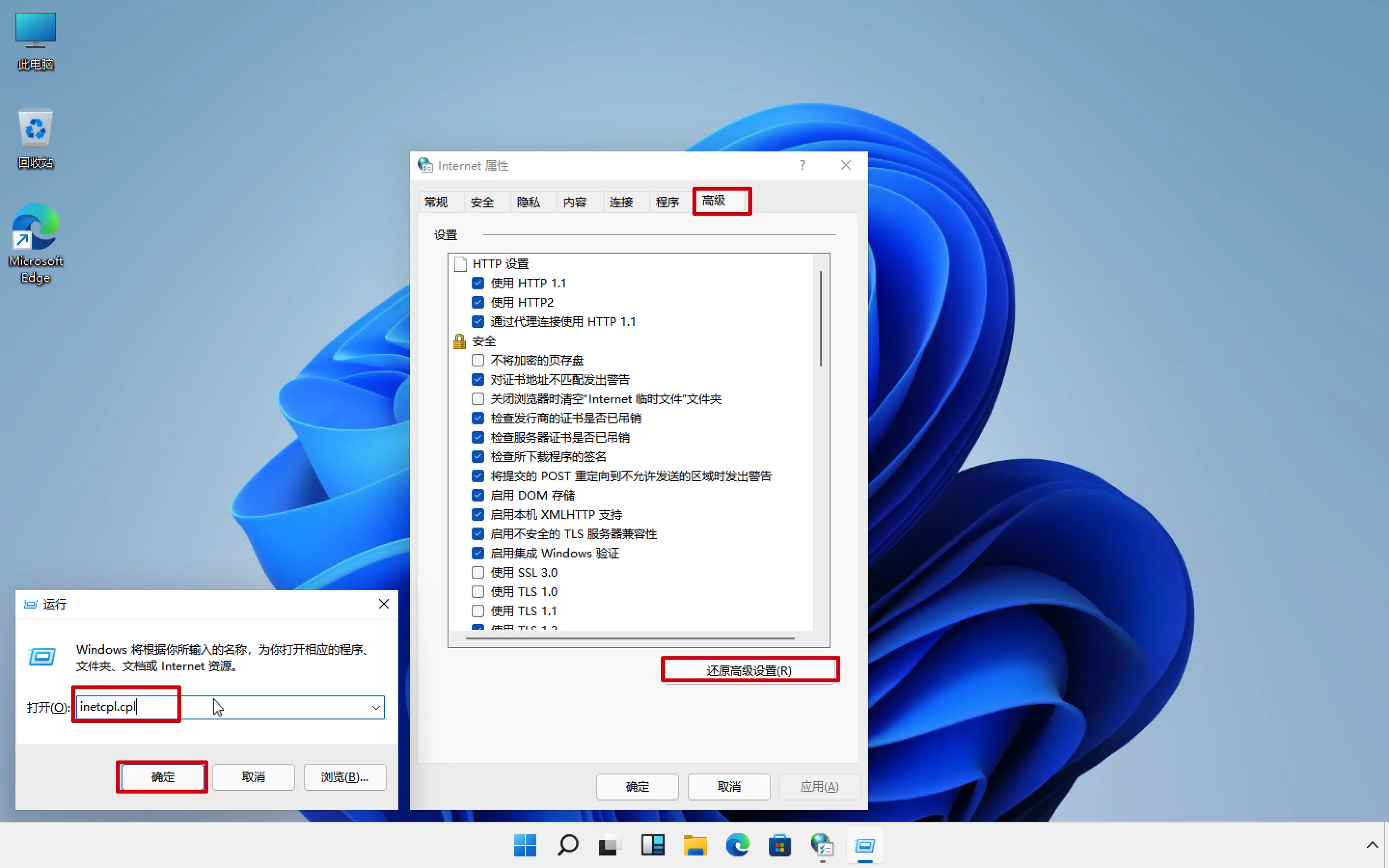The width and height of the screenshot is (1389, 868).
Task: Open File Explorer from the taskbar
Action: tap(695, 845)
